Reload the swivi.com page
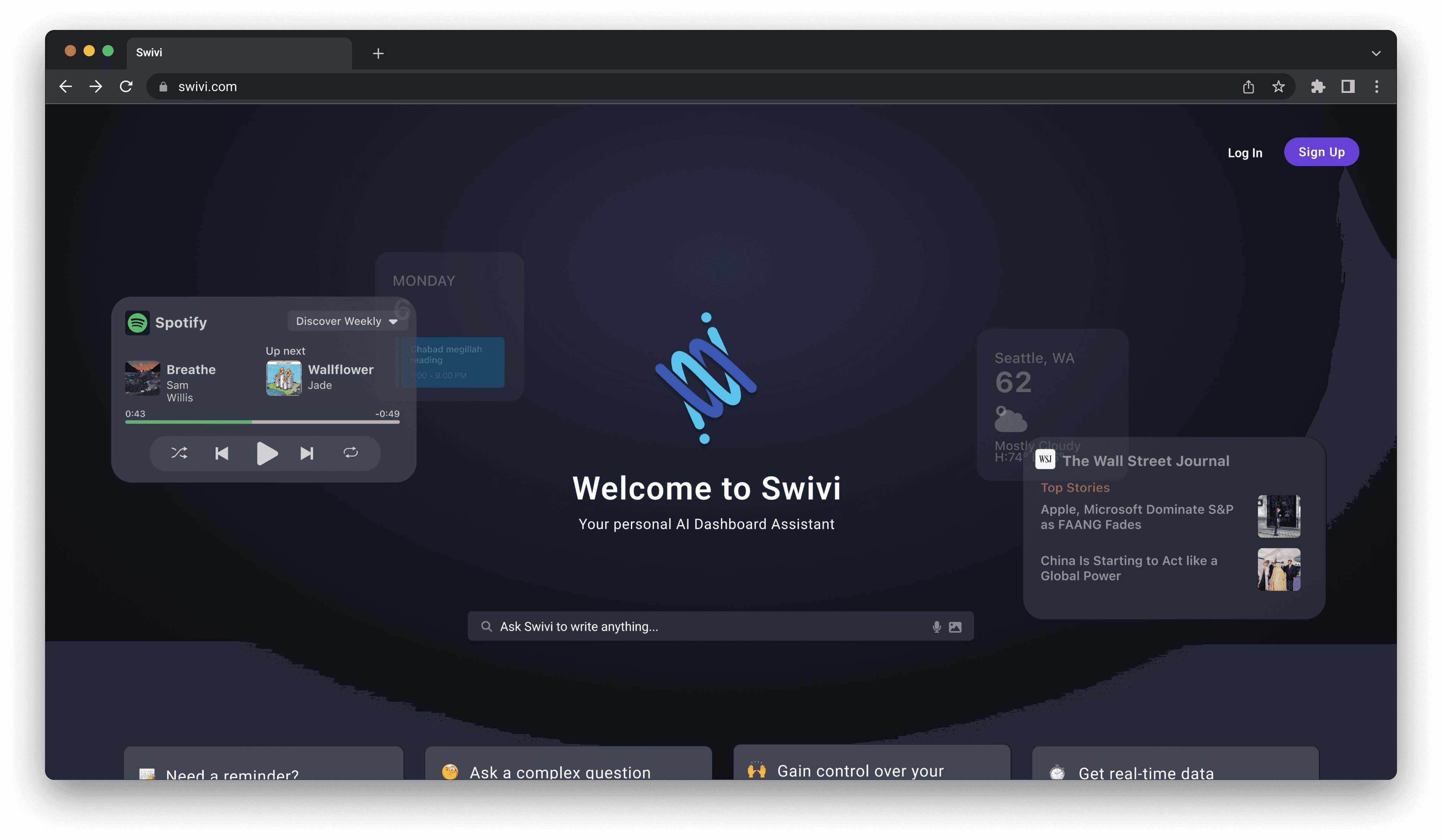Screen dimensions: 1442x840 point(126,86)
